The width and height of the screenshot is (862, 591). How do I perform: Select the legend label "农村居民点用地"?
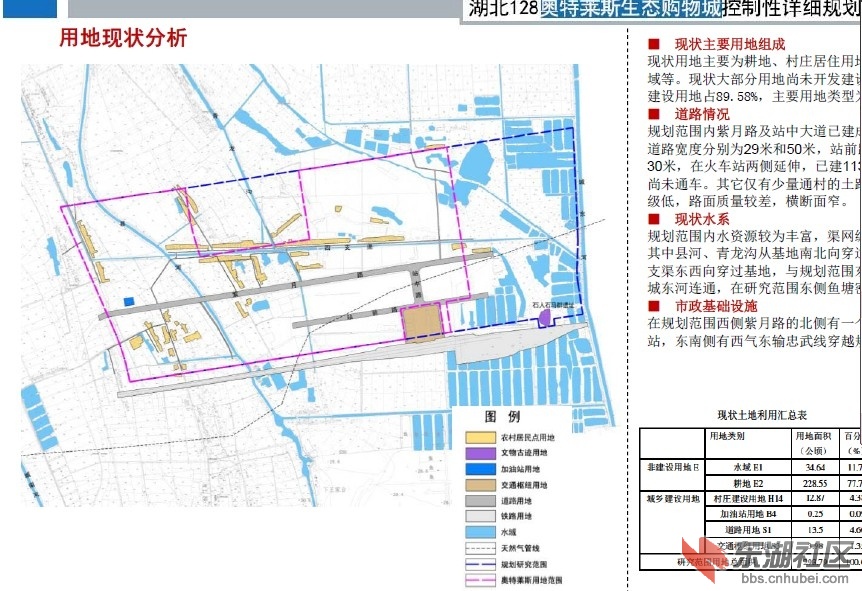(x=528, y=438)
